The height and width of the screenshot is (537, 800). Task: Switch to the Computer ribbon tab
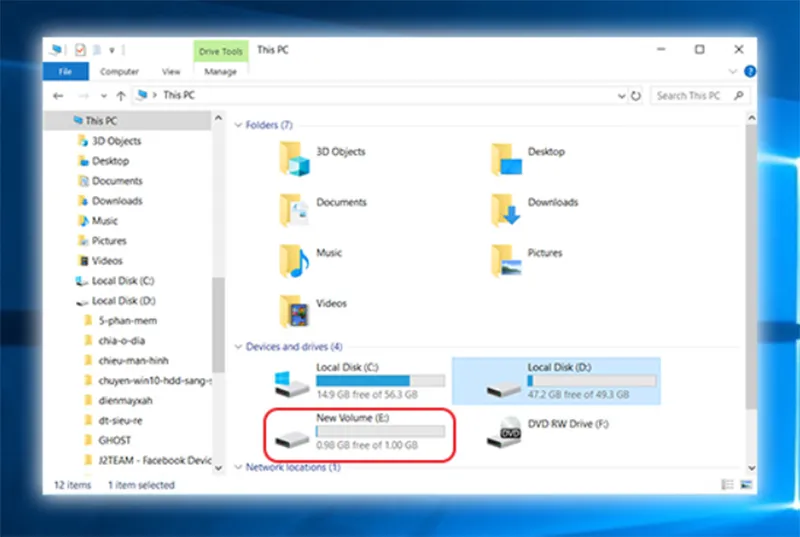(119, 71)
